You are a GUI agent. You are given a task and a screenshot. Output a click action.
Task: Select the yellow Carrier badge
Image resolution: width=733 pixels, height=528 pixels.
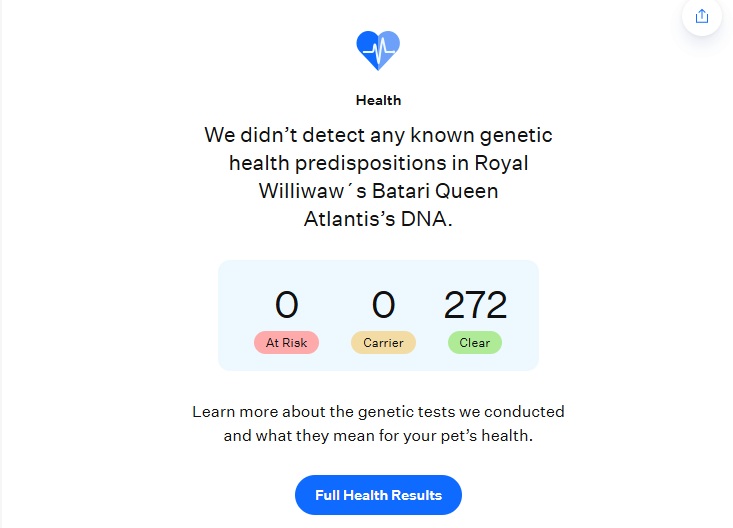click(x=383, y=342)
